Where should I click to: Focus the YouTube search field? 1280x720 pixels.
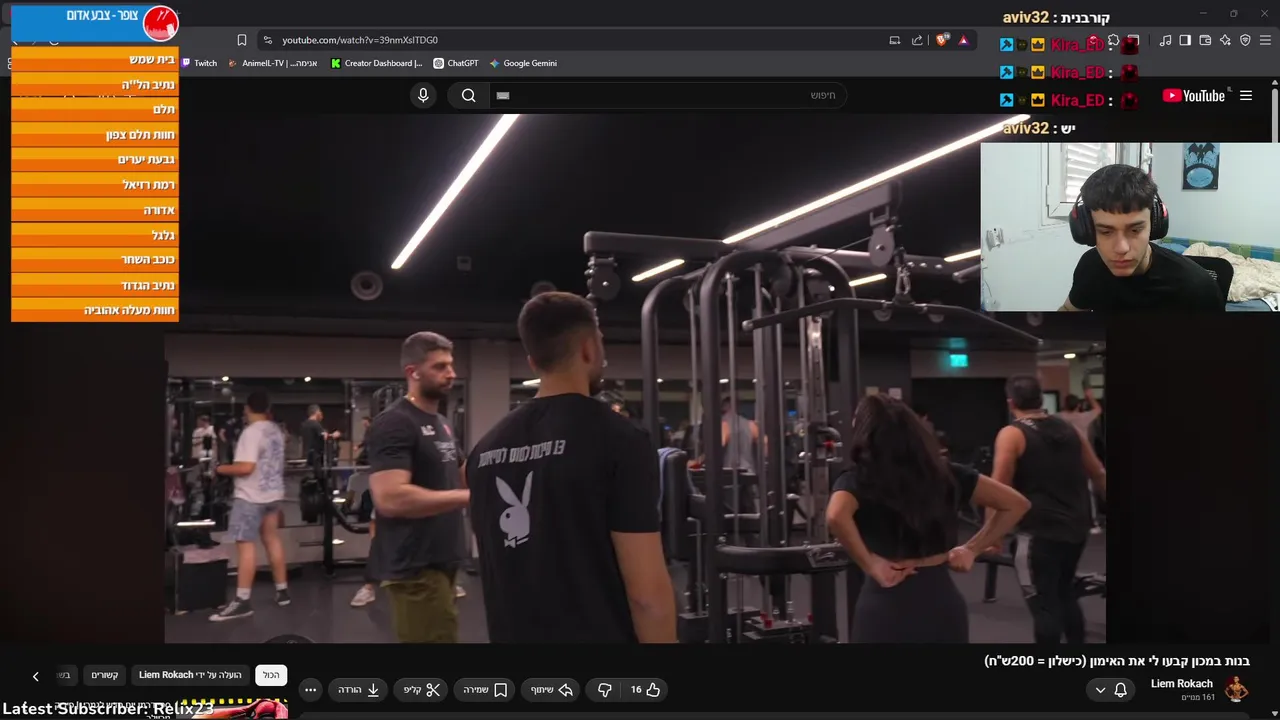click(666, 95)
